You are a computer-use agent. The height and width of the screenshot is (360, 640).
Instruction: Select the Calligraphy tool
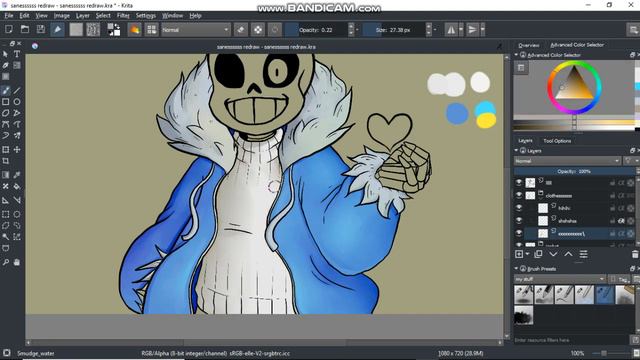[x=6, y=65]
